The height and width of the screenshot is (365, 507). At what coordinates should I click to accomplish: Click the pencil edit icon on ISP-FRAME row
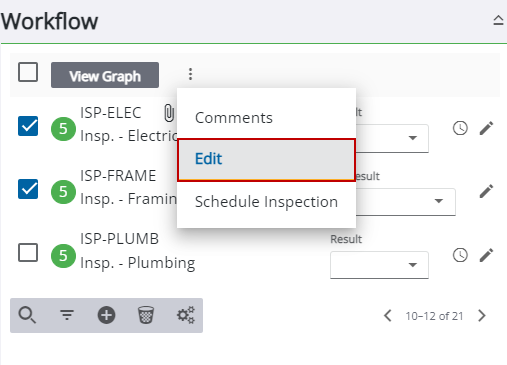[486, 191]
